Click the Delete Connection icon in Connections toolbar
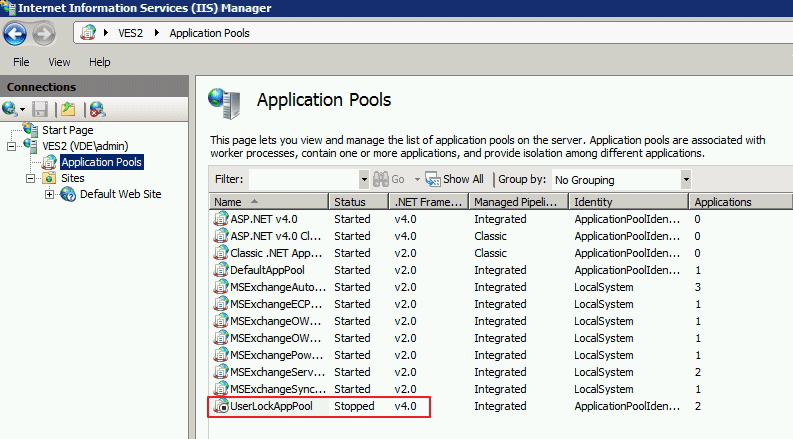 pos(97,109)
